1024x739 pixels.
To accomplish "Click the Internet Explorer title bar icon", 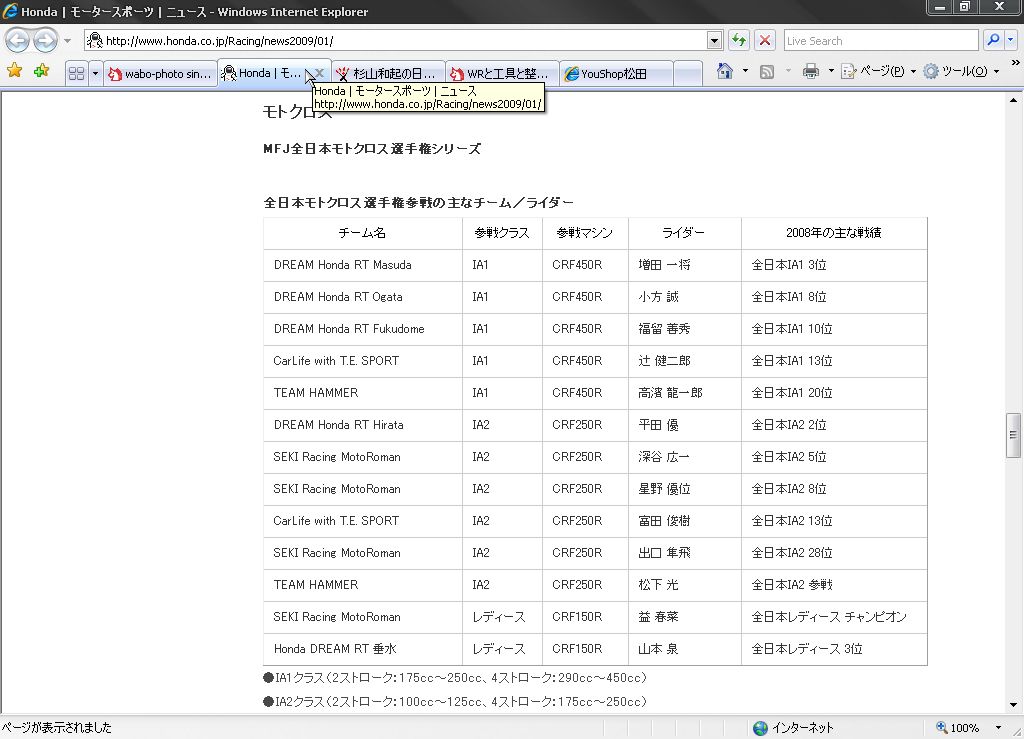I will click(x=10, y=11).
